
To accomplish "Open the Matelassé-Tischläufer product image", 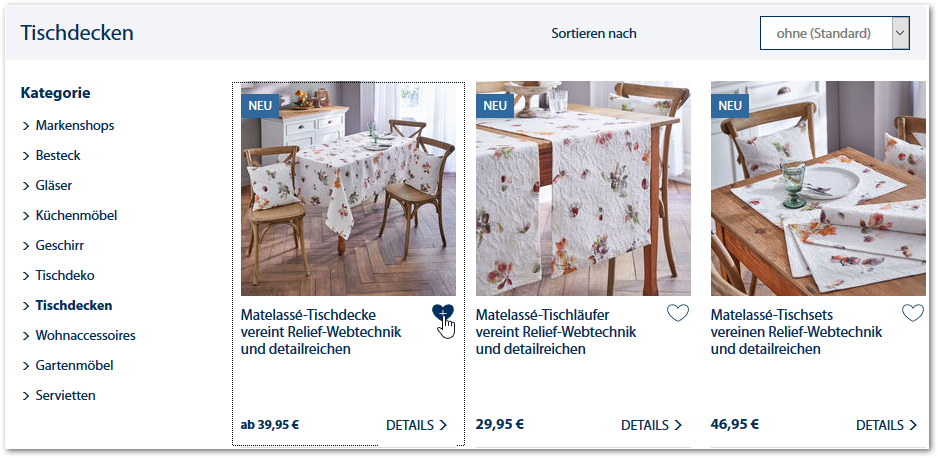I will (x=583, y=188).
